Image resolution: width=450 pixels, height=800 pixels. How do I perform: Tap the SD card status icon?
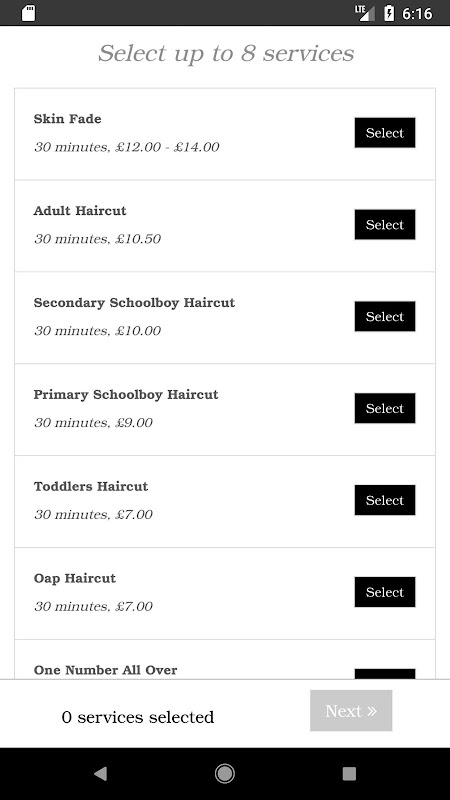(x=29, y=13)
